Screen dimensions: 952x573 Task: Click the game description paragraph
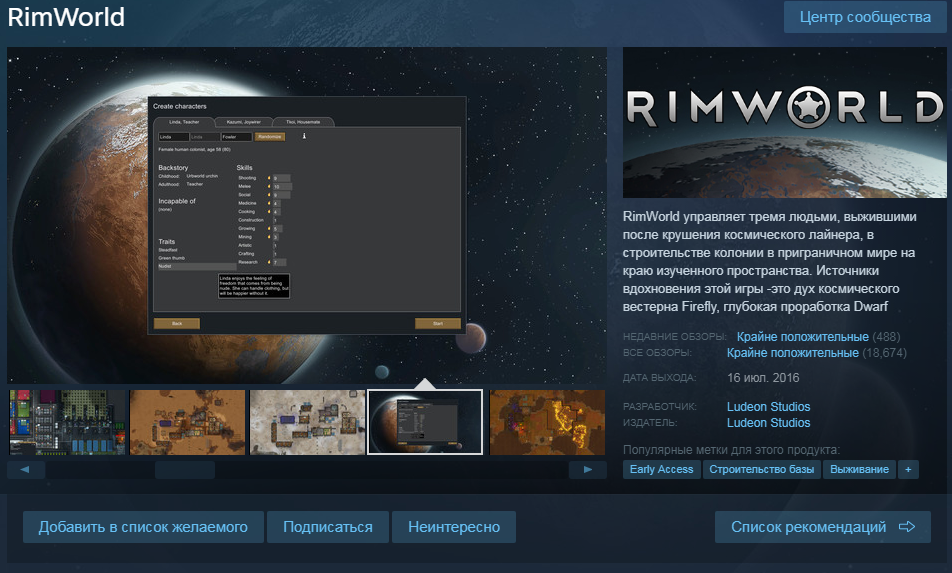tap(770, 262)
